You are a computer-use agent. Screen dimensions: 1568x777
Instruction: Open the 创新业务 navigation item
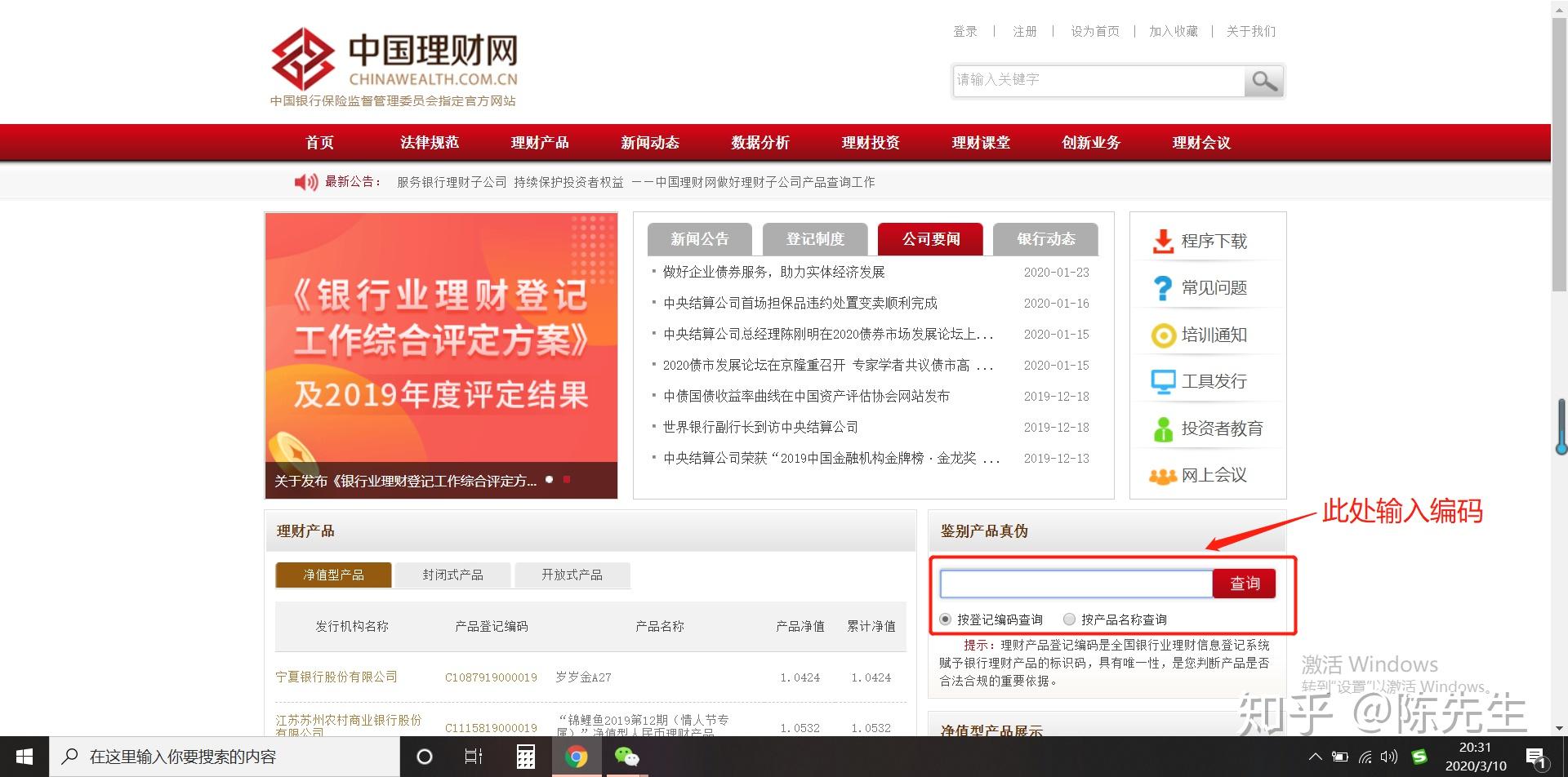[x=1091, y=143]
